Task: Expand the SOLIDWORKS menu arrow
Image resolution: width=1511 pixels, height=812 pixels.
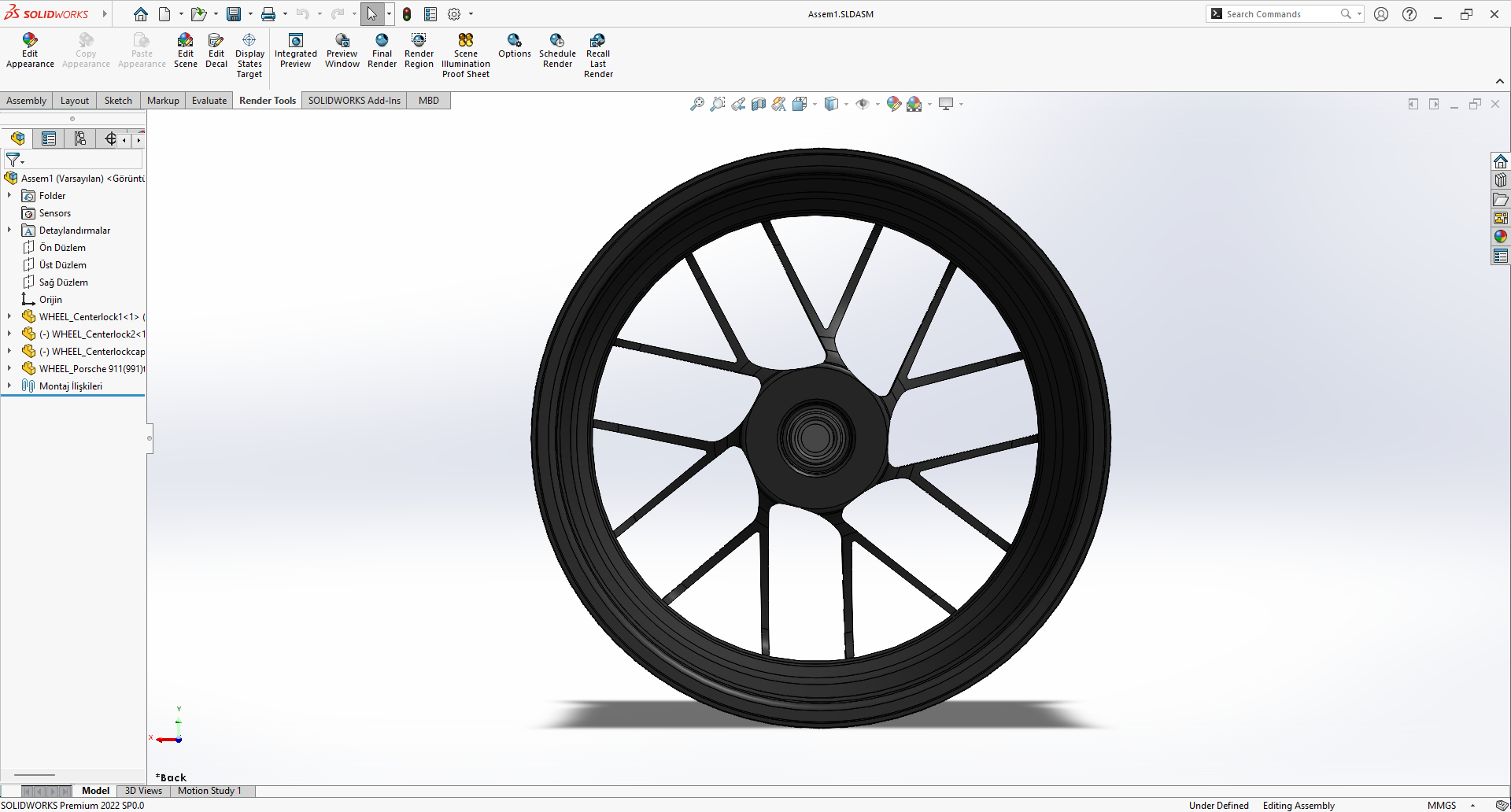Action: coord(105,14)
